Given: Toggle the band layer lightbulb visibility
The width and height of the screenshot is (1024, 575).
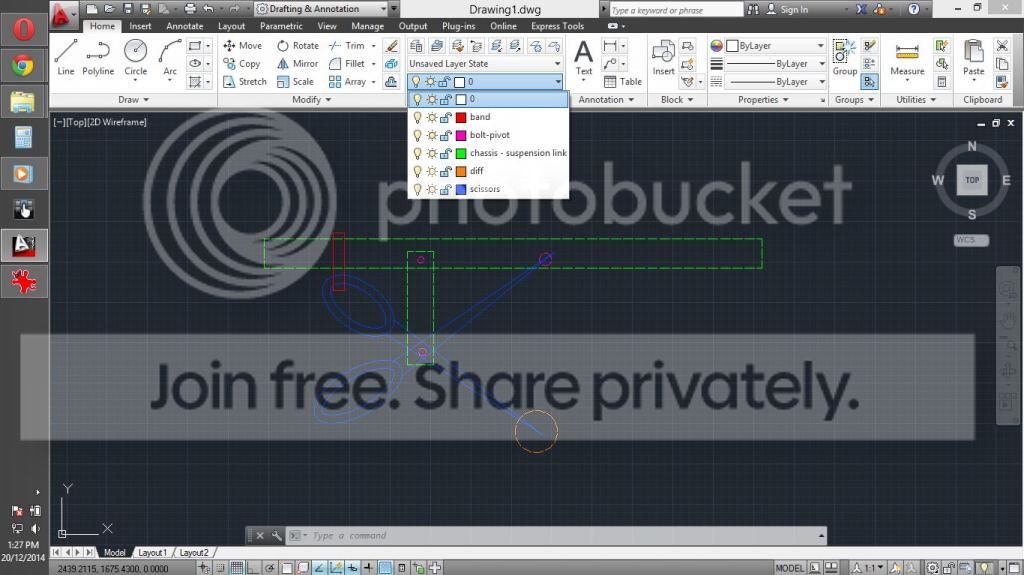Looking at the screenshot, I should [x=417, y=118].
